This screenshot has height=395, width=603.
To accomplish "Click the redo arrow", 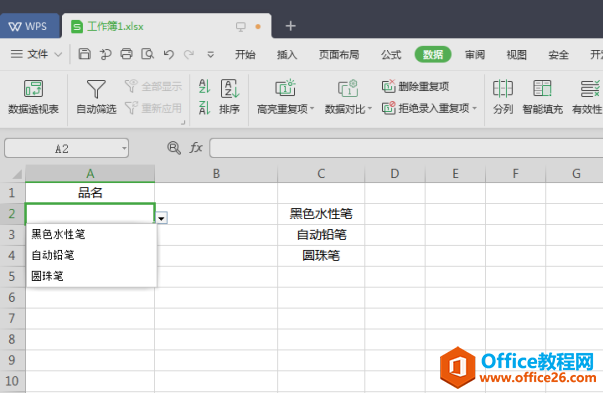I will coord(189,54).
